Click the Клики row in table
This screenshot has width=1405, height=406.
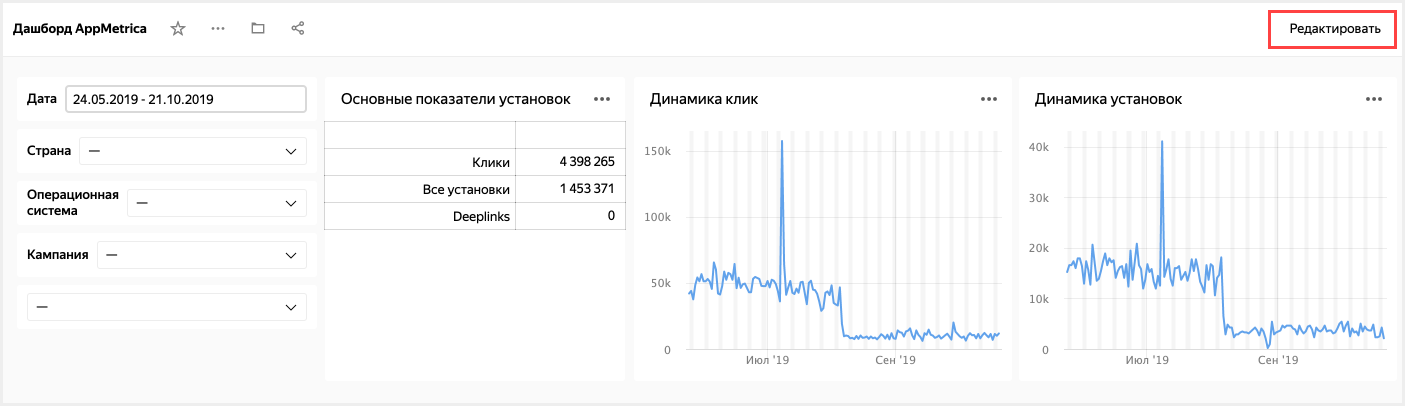tap(475, 162)
